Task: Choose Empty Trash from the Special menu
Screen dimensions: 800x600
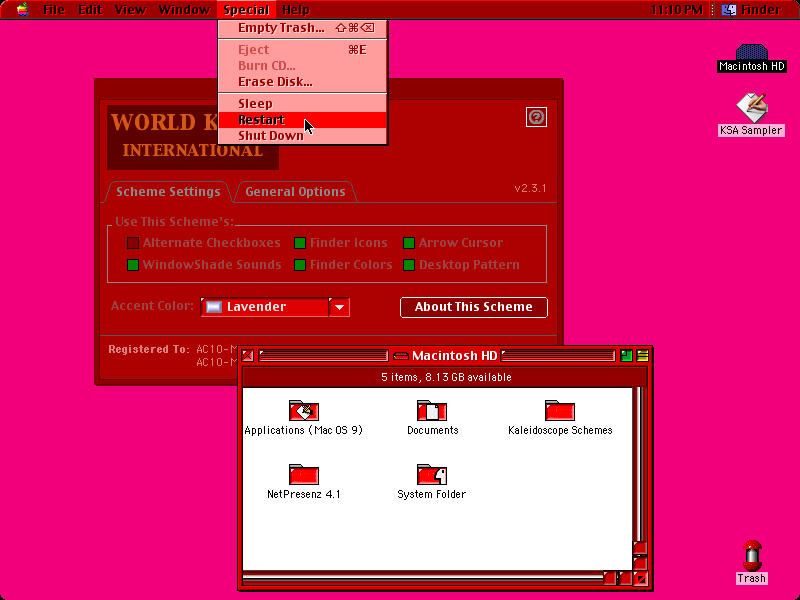Action: tap(303, 28)
